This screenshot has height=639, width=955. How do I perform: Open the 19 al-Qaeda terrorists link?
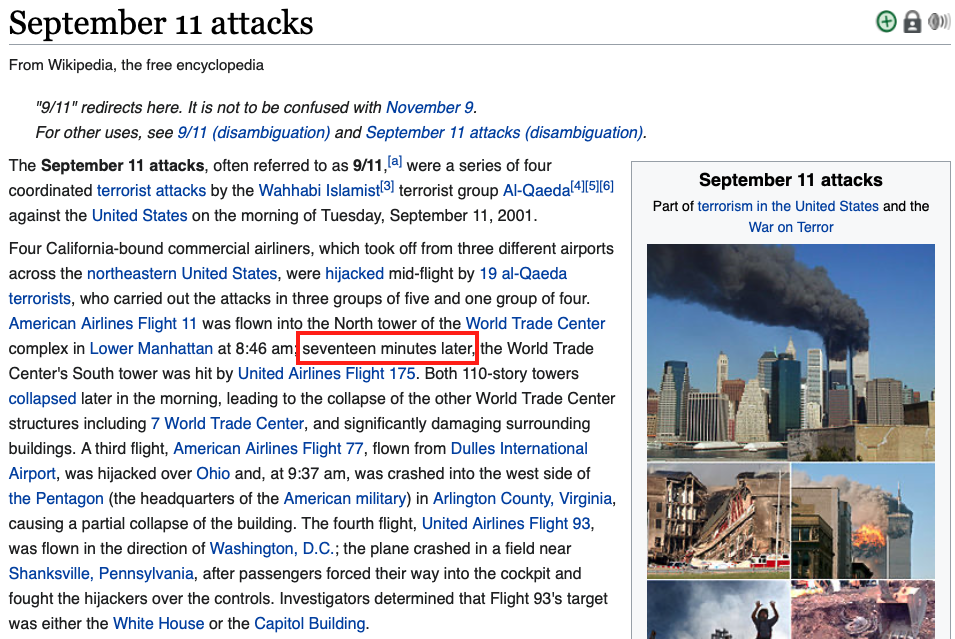(x=523, y=274)
